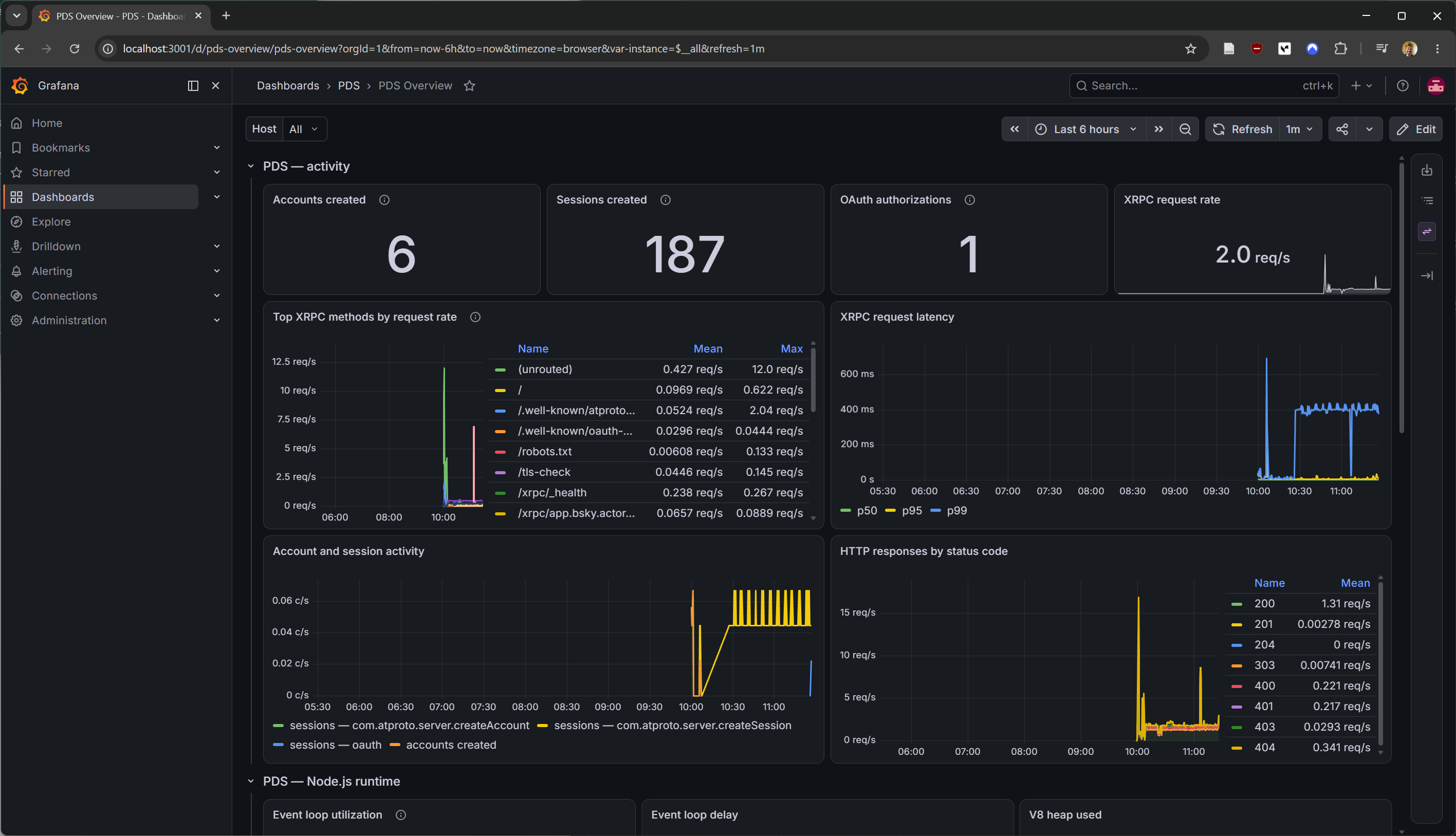Collapse the right rail dock icon

[x=1427, y=275]
